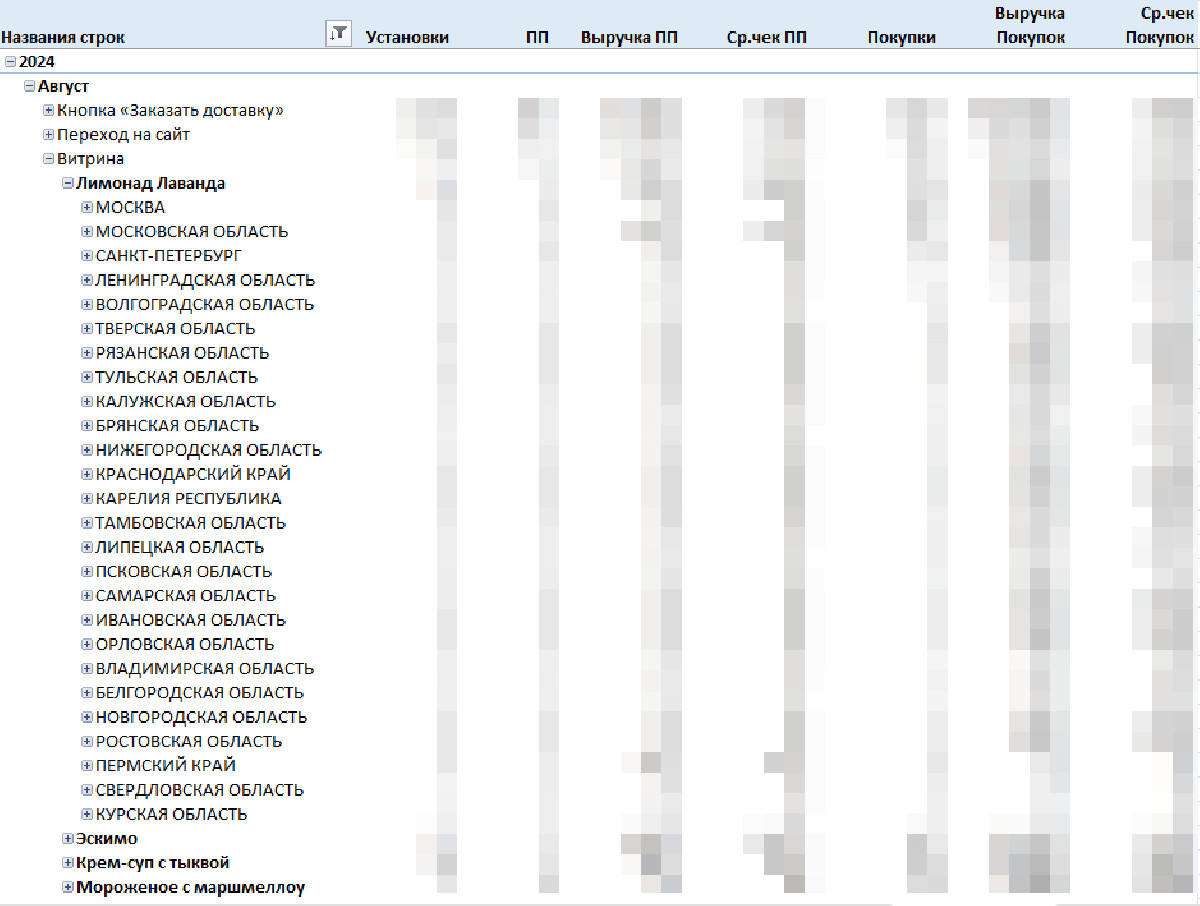Image resolution: width=1200 pixels, height=906 pixels.
Task: Select the КУРСКАЯ ОБЛАСТЬ row label
Action: [x=171, y=814]
